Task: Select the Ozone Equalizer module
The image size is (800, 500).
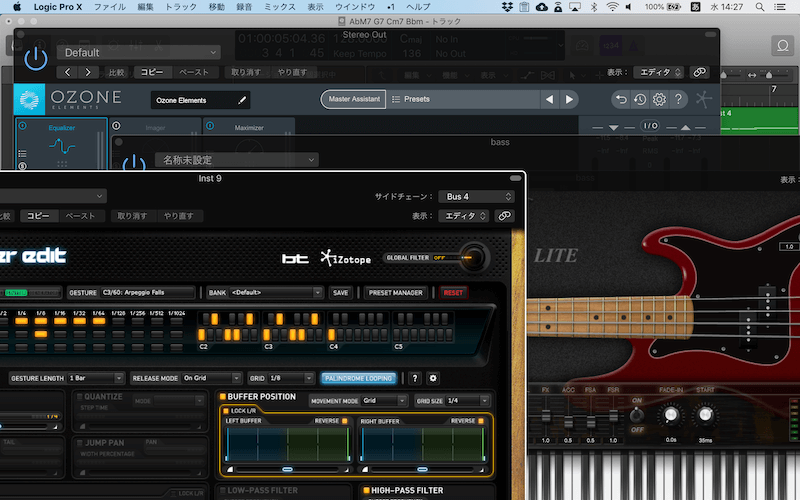Action: pyautogui.click(x=61, y=144)
